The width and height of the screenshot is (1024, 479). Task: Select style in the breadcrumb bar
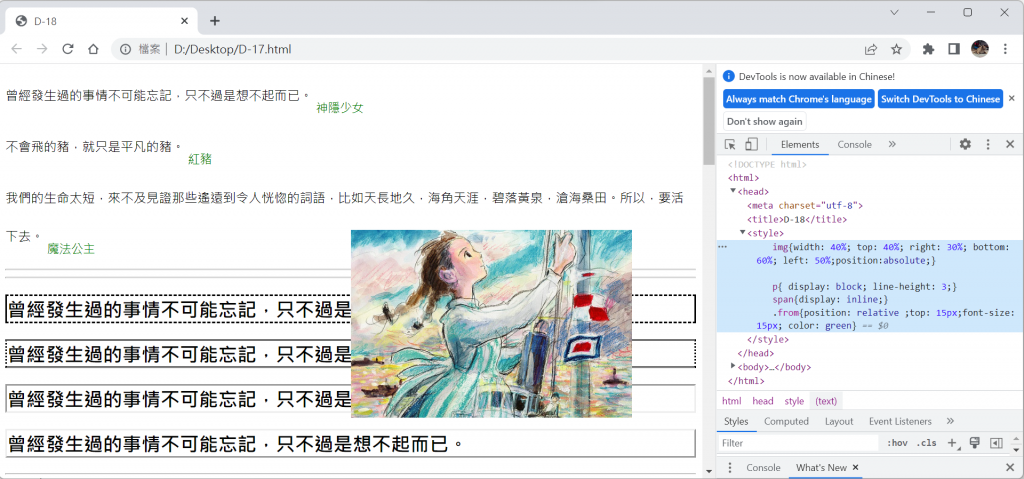(794, 401)
